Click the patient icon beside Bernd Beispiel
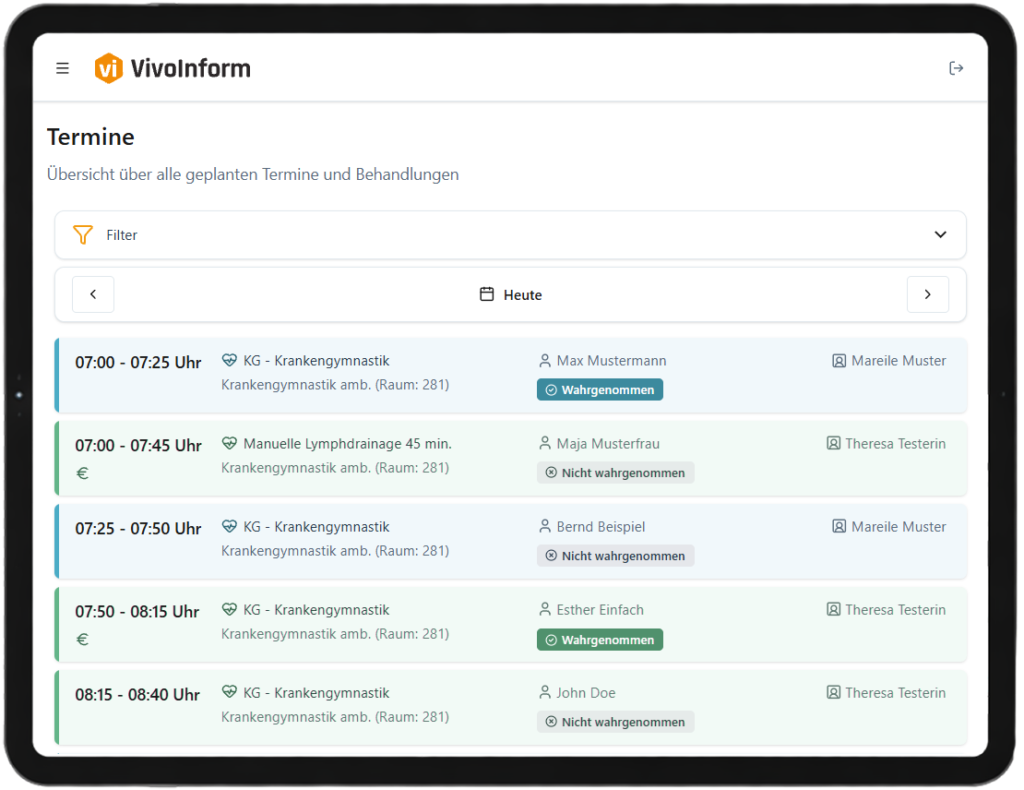Screen dimensions: 1024x790 point(545,526)
